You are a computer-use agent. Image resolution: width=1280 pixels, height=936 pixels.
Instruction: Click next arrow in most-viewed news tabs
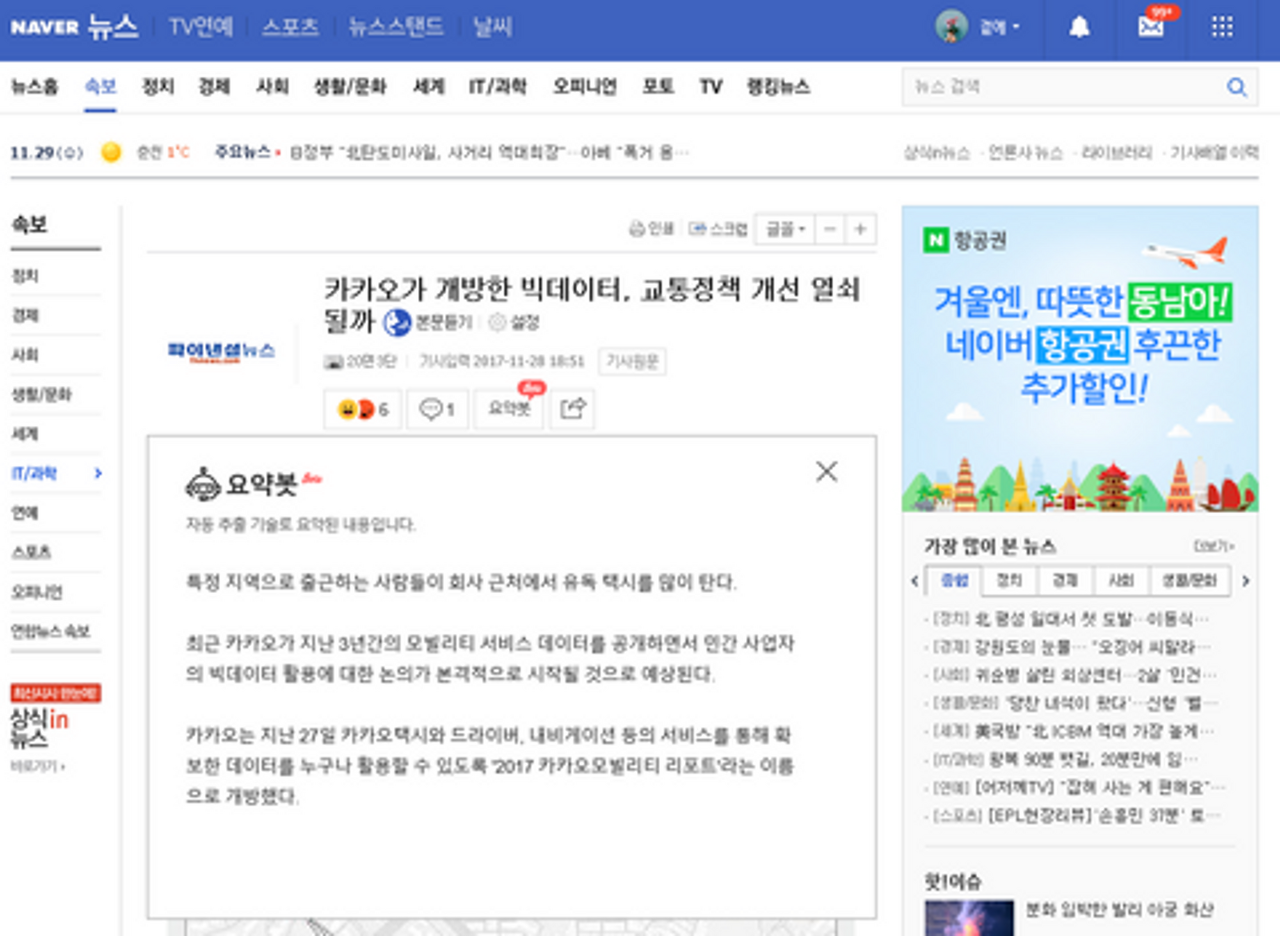coord(1246,581)
